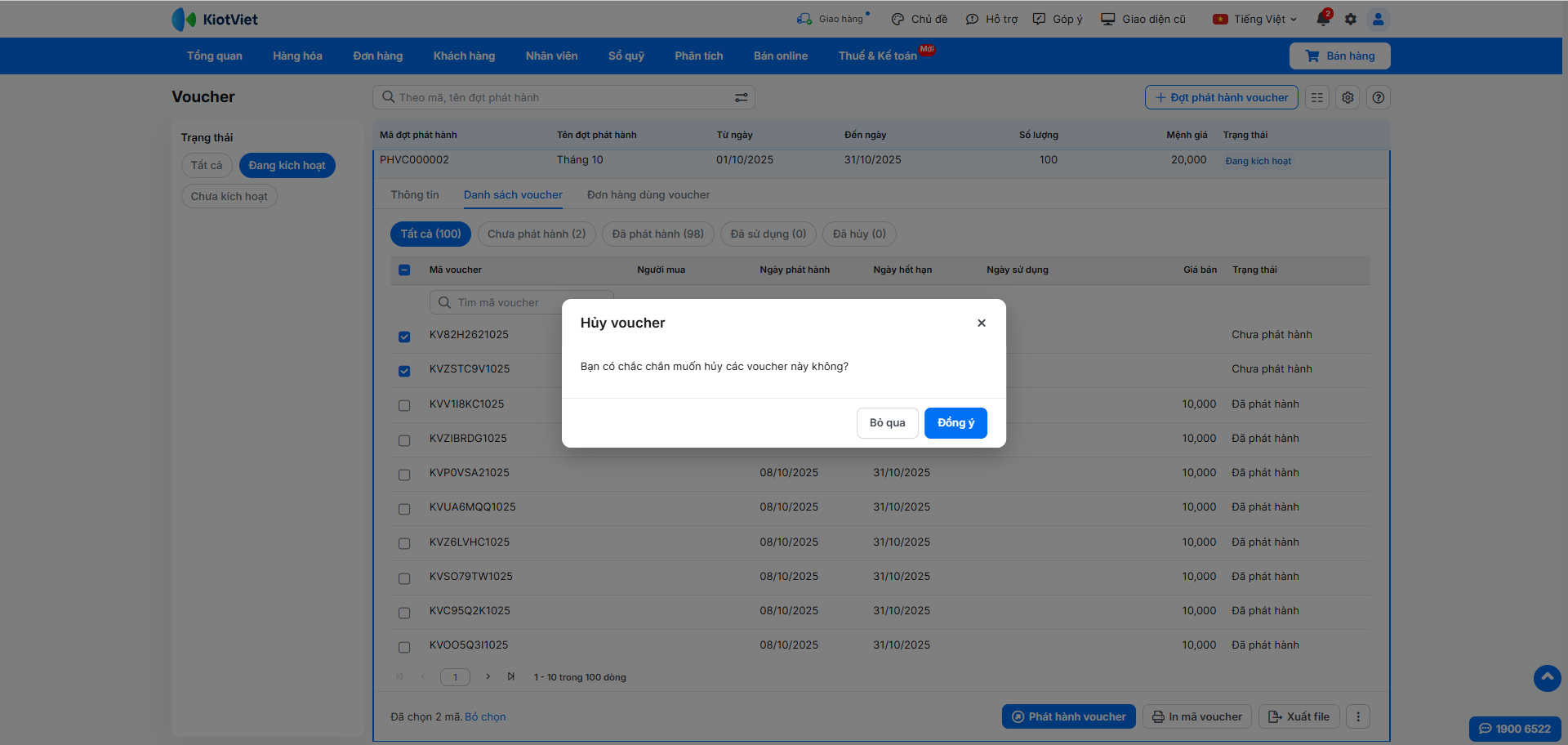Click the Bỏ chọn link
The width and height of the screenshot is (1568, 745).
point(485,716)
